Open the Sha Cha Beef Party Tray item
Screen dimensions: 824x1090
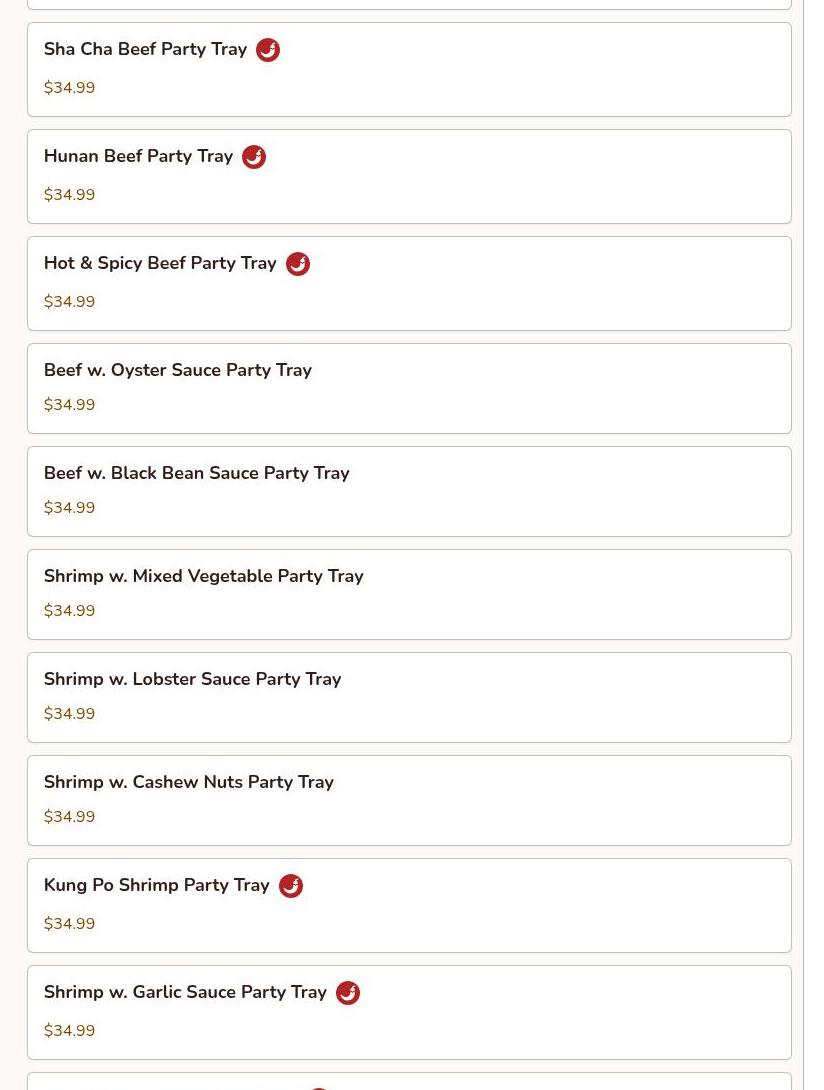pos(145,50)
